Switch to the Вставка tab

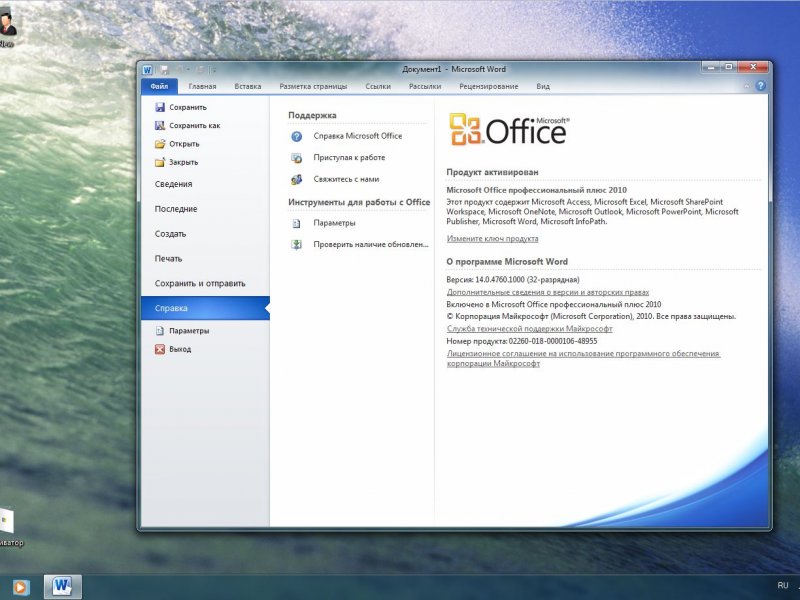pyautogui.click(x=248, y=86)
